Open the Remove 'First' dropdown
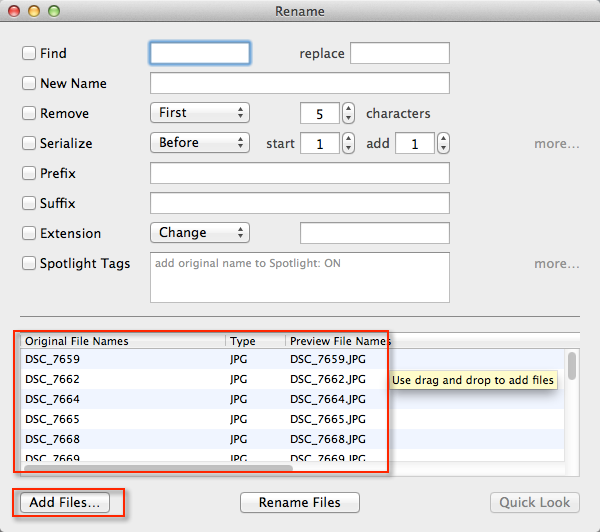Screen dimensions: 600x532 [x=199, y=113]
